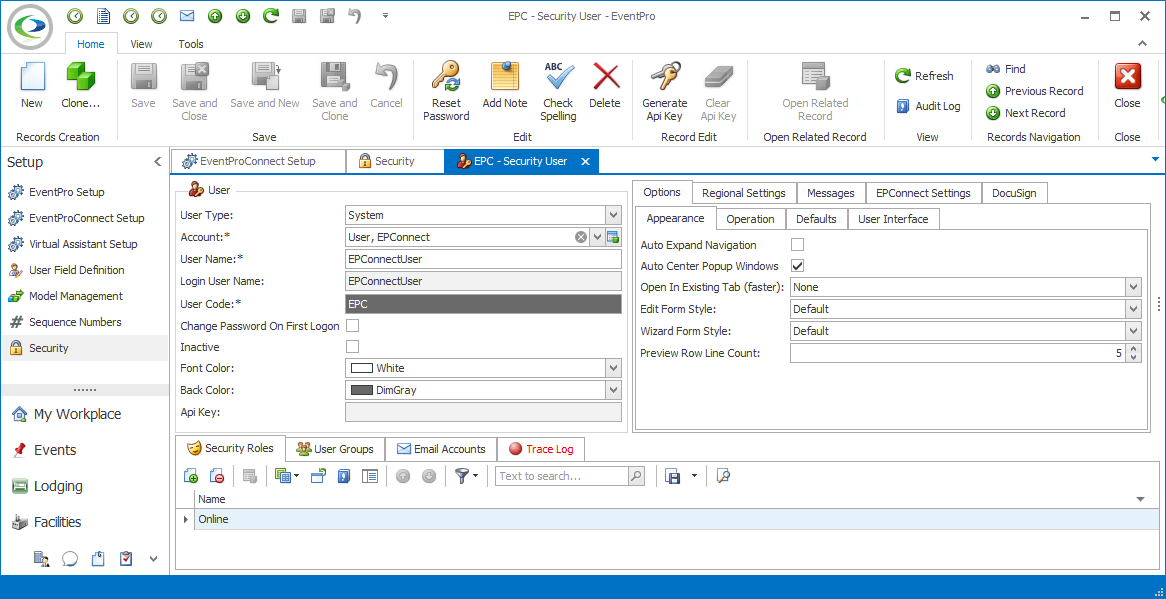This screenshot has width=1166, height=599.
Task: Open the Trace Log tab
Action: pos(541,449)
